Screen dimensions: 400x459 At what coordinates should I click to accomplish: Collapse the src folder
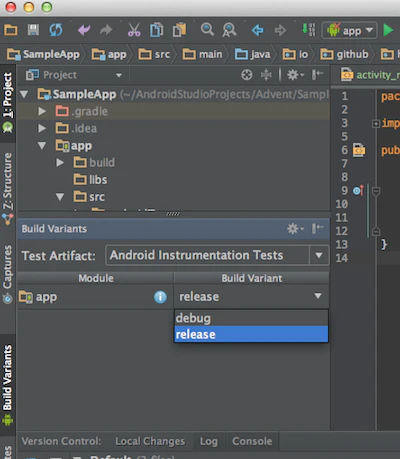(60, 197)
